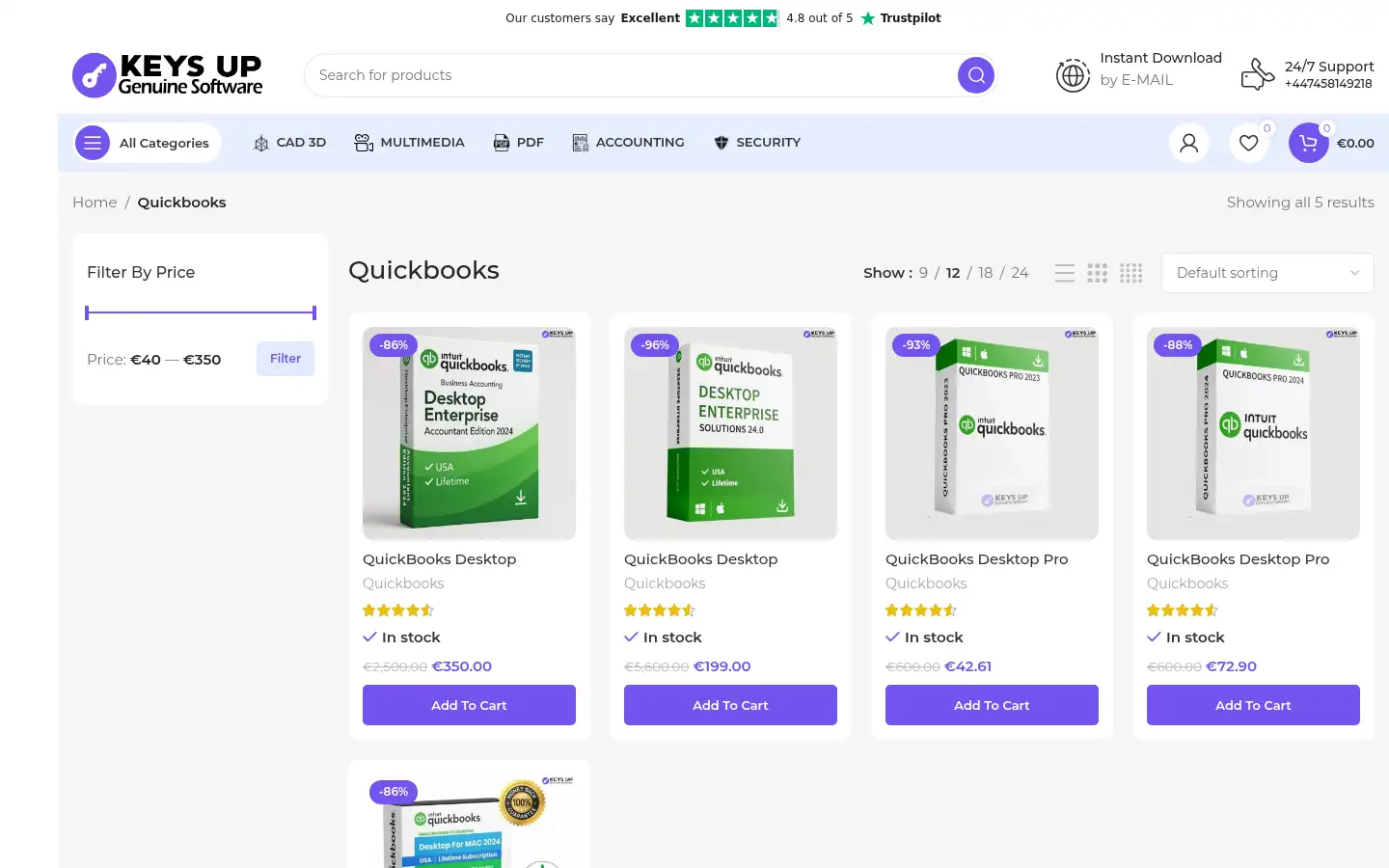1389x868 pixels.
Task: Add €199.00 QuickBooks Desktop to cart
Action: (730, 705)
